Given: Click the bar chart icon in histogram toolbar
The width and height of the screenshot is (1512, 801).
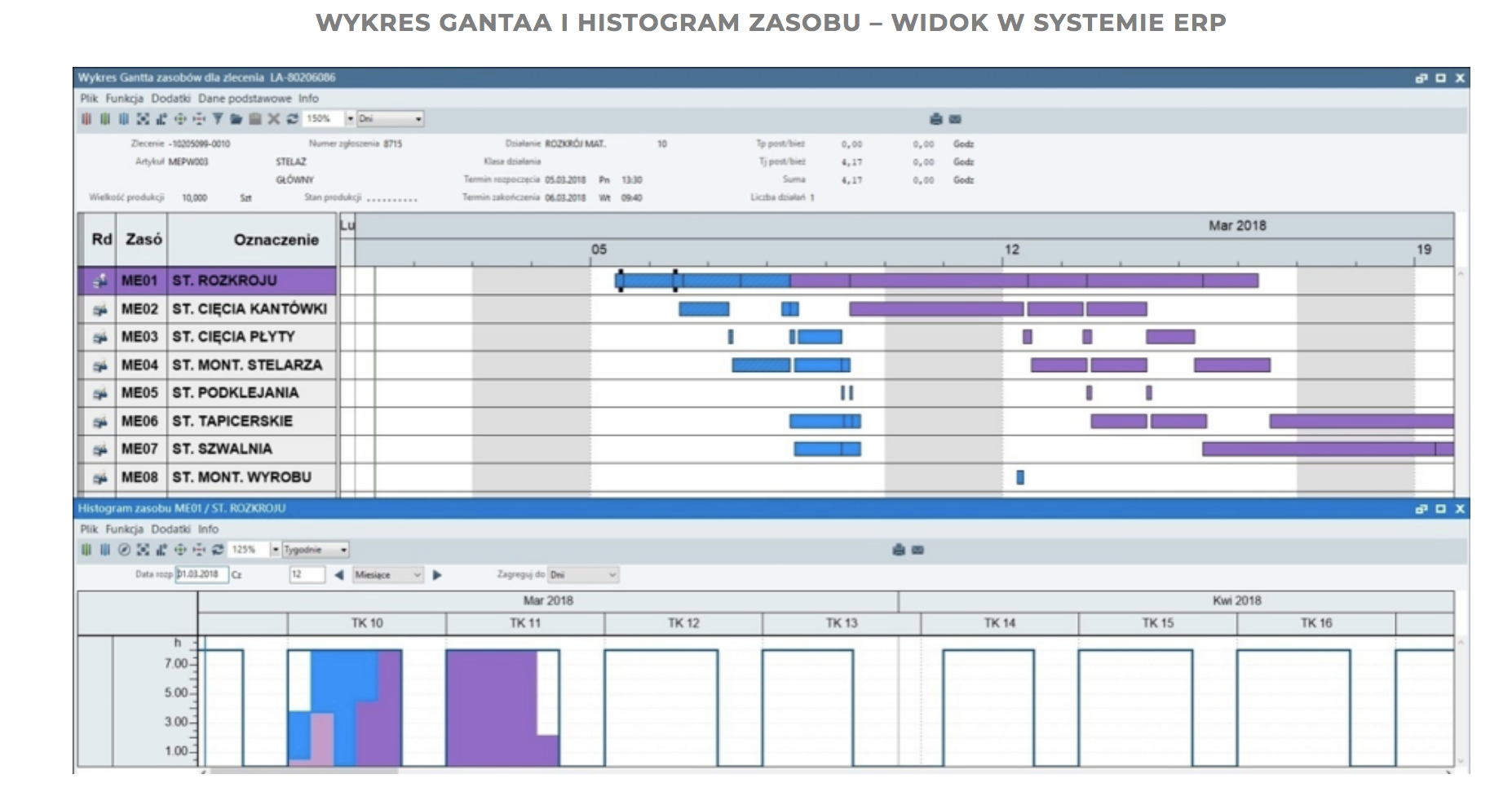Looking at the screenshot, I should (161, 550).
